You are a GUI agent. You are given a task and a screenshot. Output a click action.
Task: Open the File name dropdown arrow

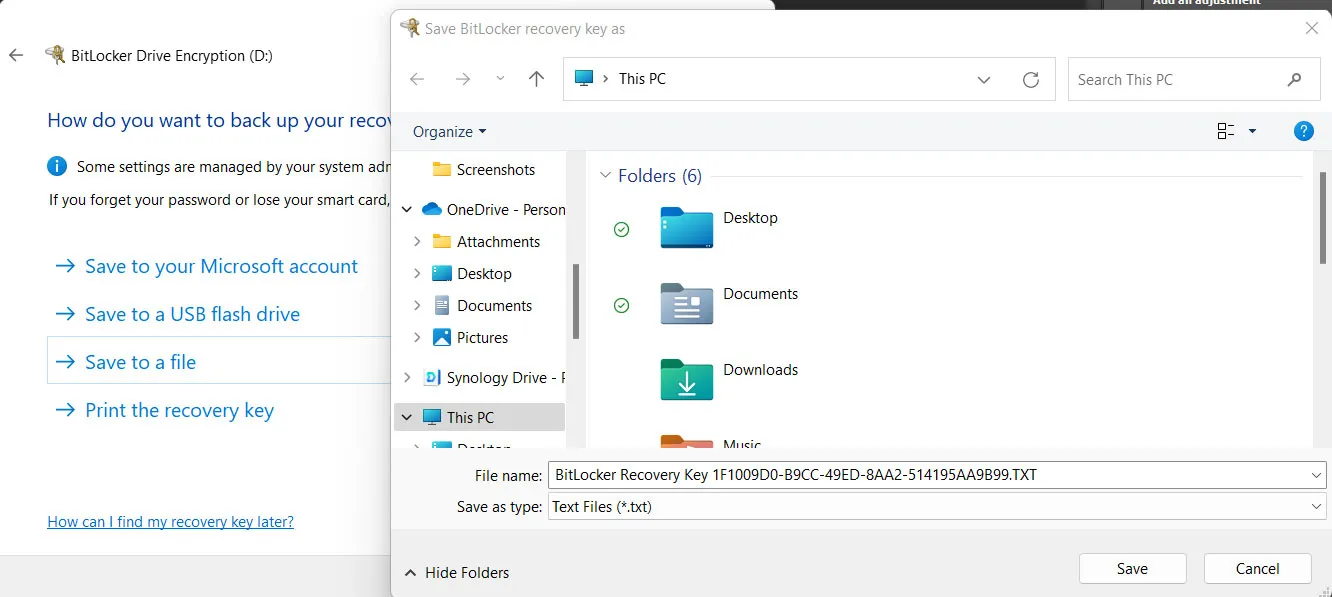click(x=1316, y=475)
